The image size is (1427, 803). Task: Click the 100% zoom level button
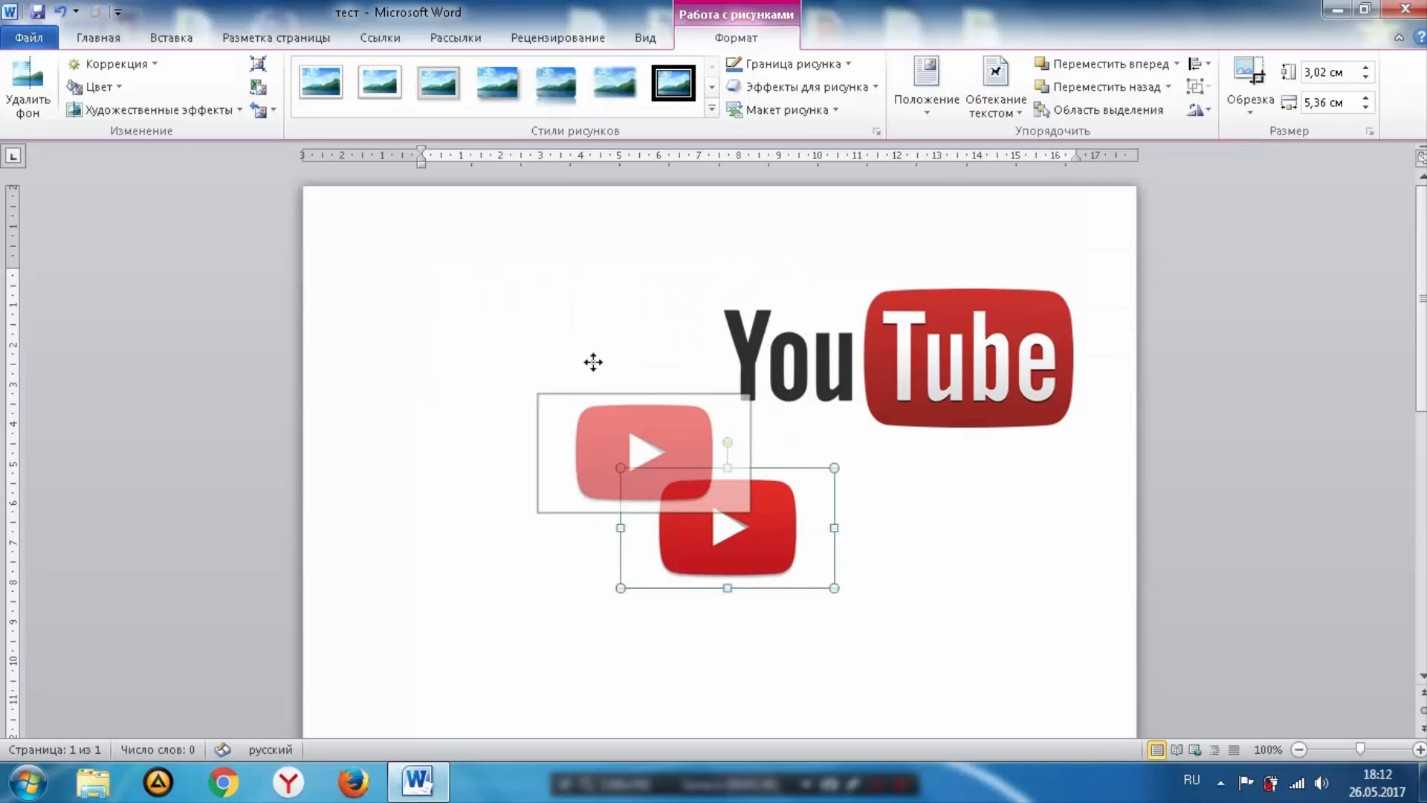(1268, 750)
